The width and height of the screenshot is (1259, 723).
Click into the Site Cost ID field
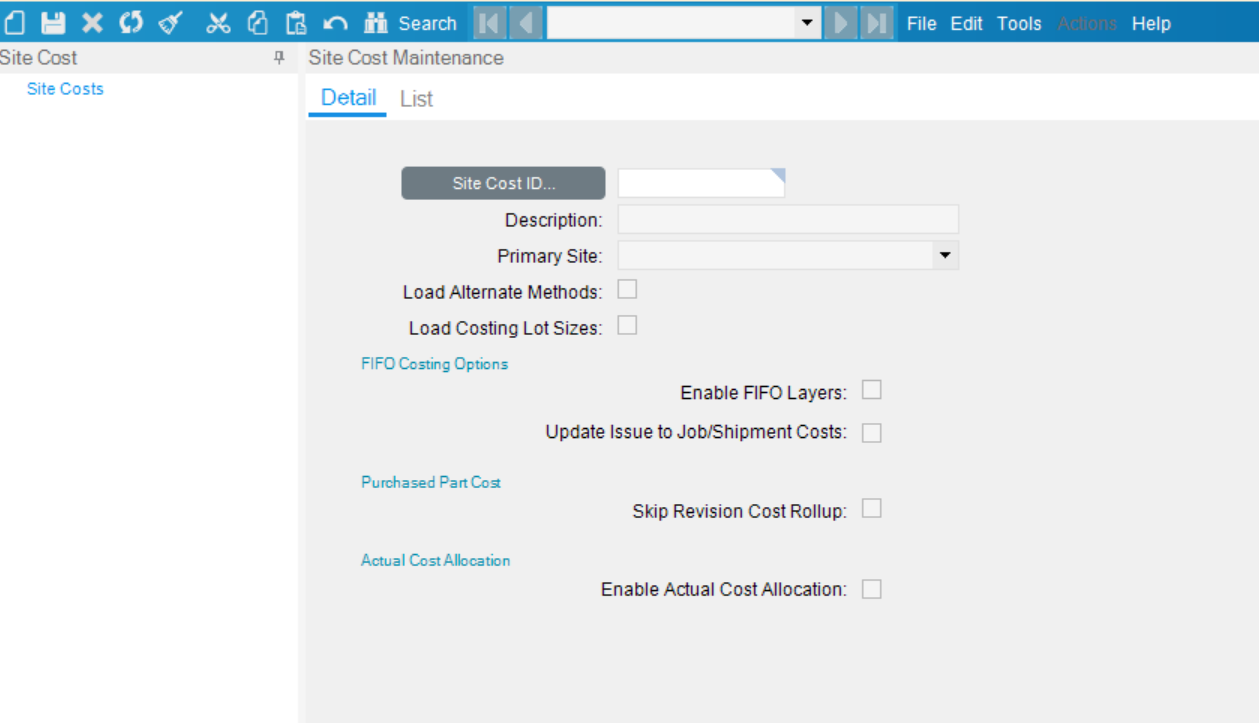[701, 183]
